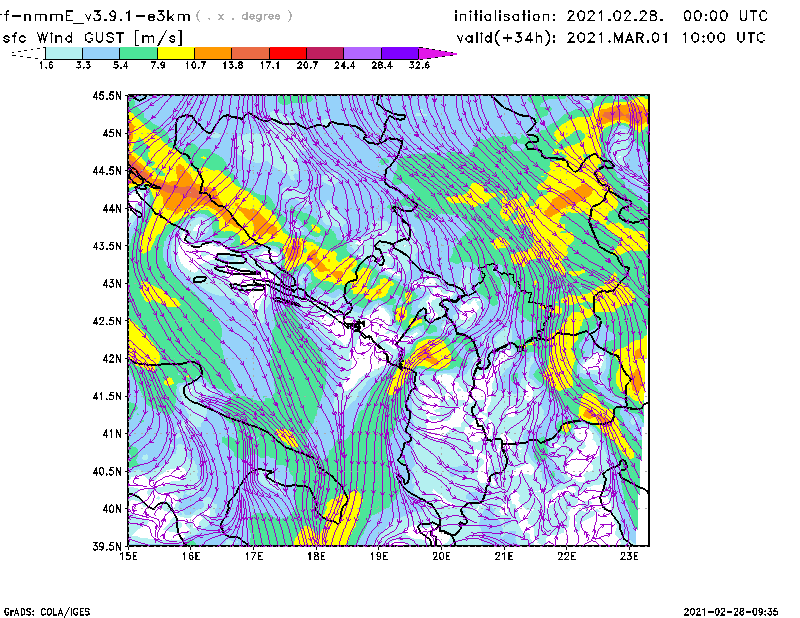Select the violet legend swatch after 28.4

click(x=400, y=53)
